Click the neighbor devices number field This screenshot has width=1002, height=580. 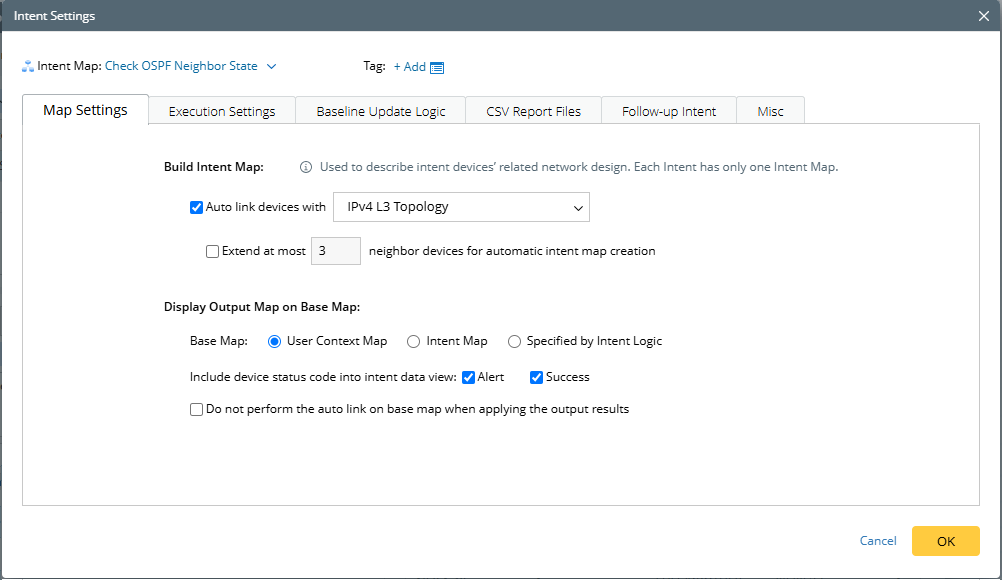336,252
